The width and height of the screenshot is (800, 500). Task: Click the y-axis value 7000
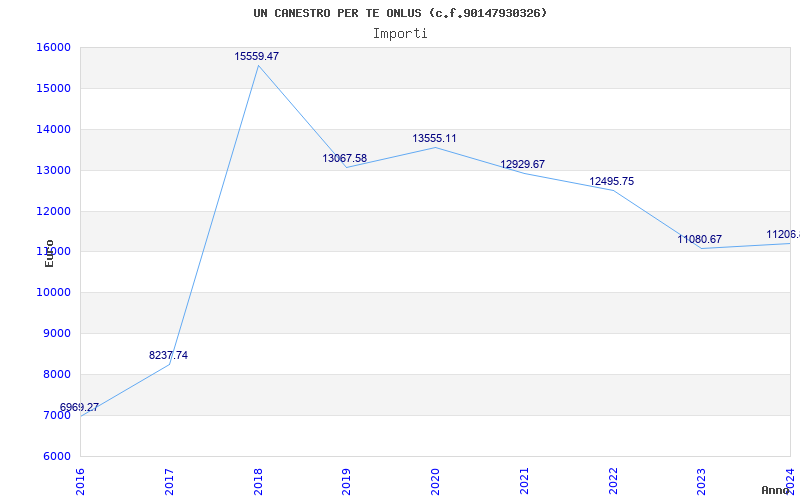pos(56,415)
